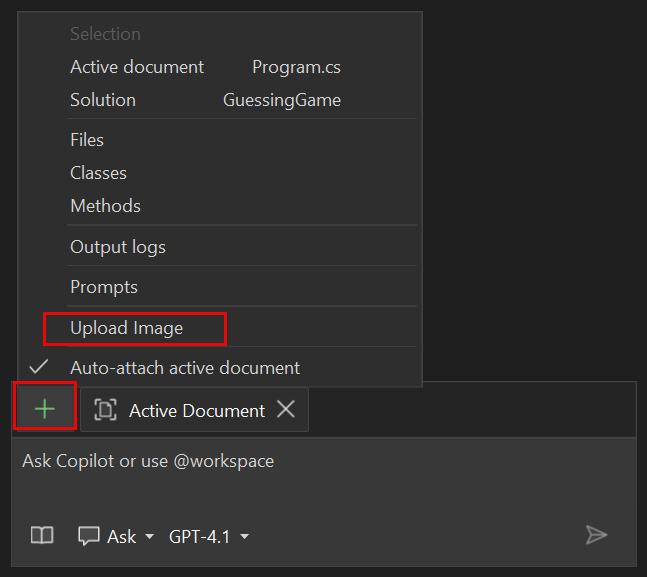The image size is (647, 577).
Task: Click the green plus add reference button
Action: [x=45, y=409]
